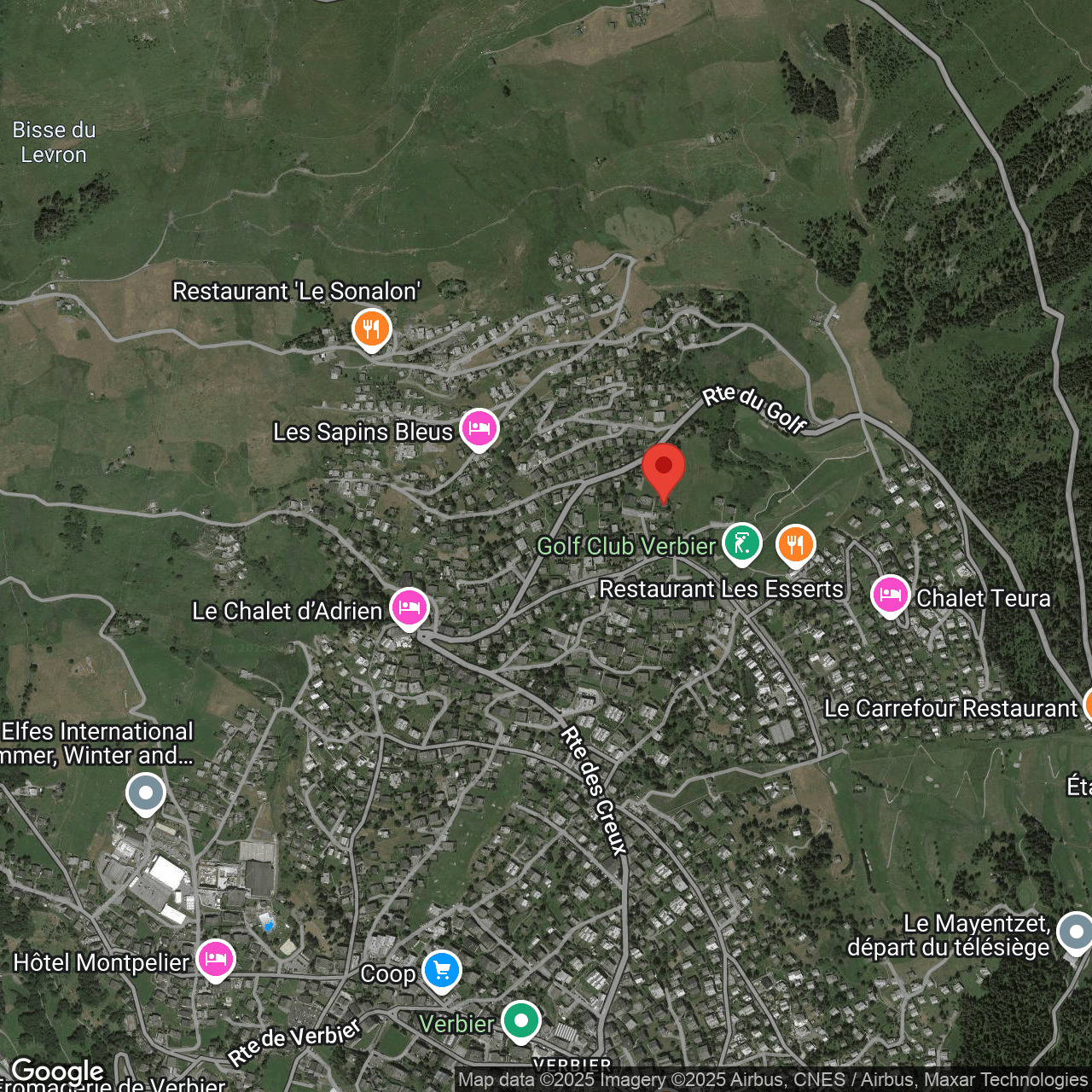Select the green Verbier station marker

[x=520, y=1021]
